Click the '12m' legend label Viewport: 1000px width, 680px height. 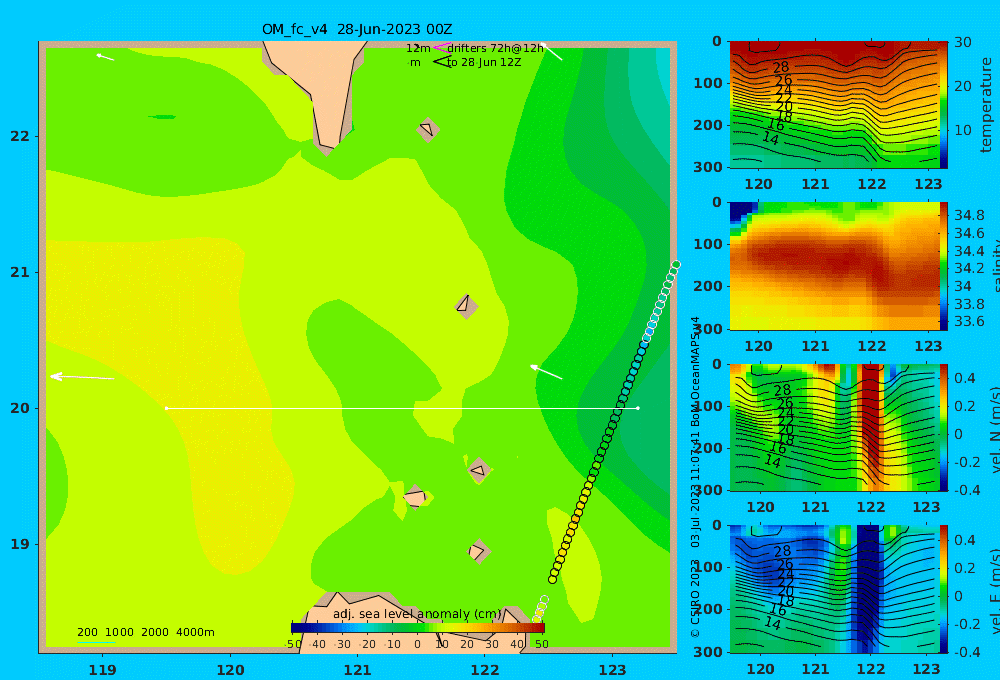pos(418,48)
